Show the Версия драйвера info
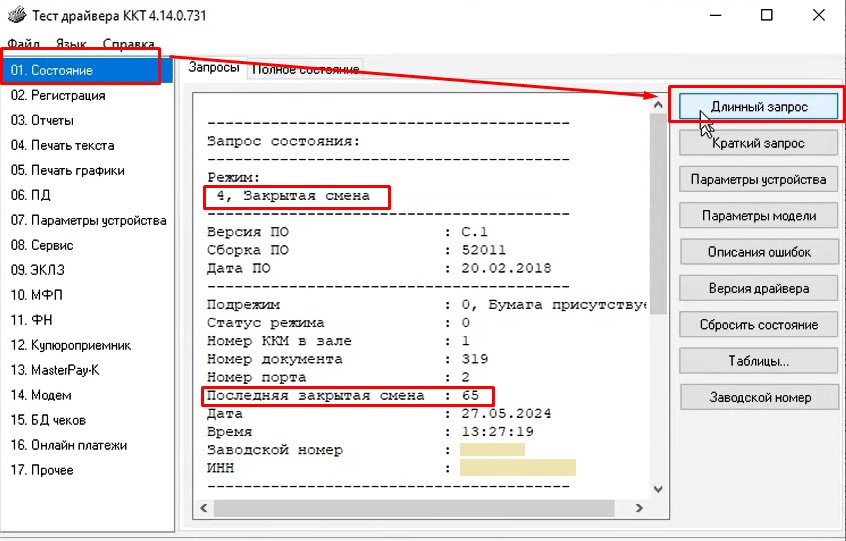Screen dimensions: 846x541 pos(758,288)
